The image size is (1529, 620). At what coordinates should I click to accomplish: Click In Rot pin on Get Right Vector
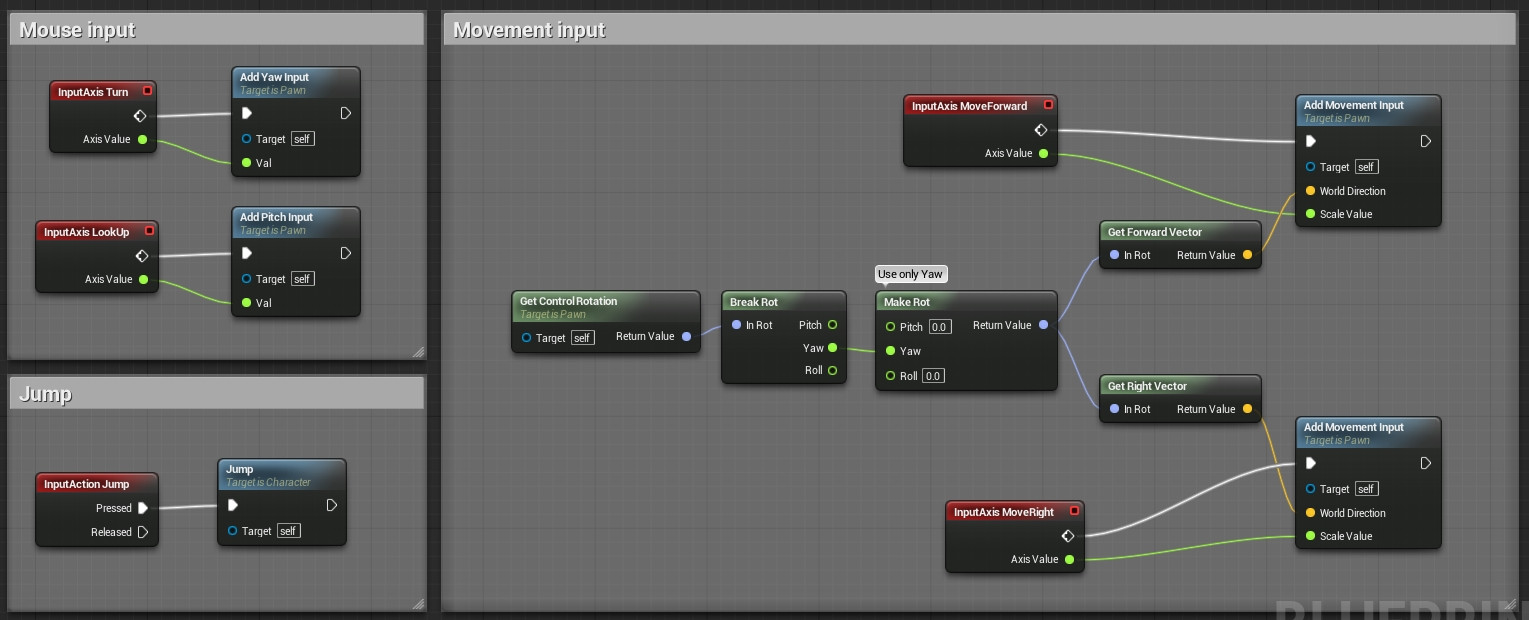1114,409
